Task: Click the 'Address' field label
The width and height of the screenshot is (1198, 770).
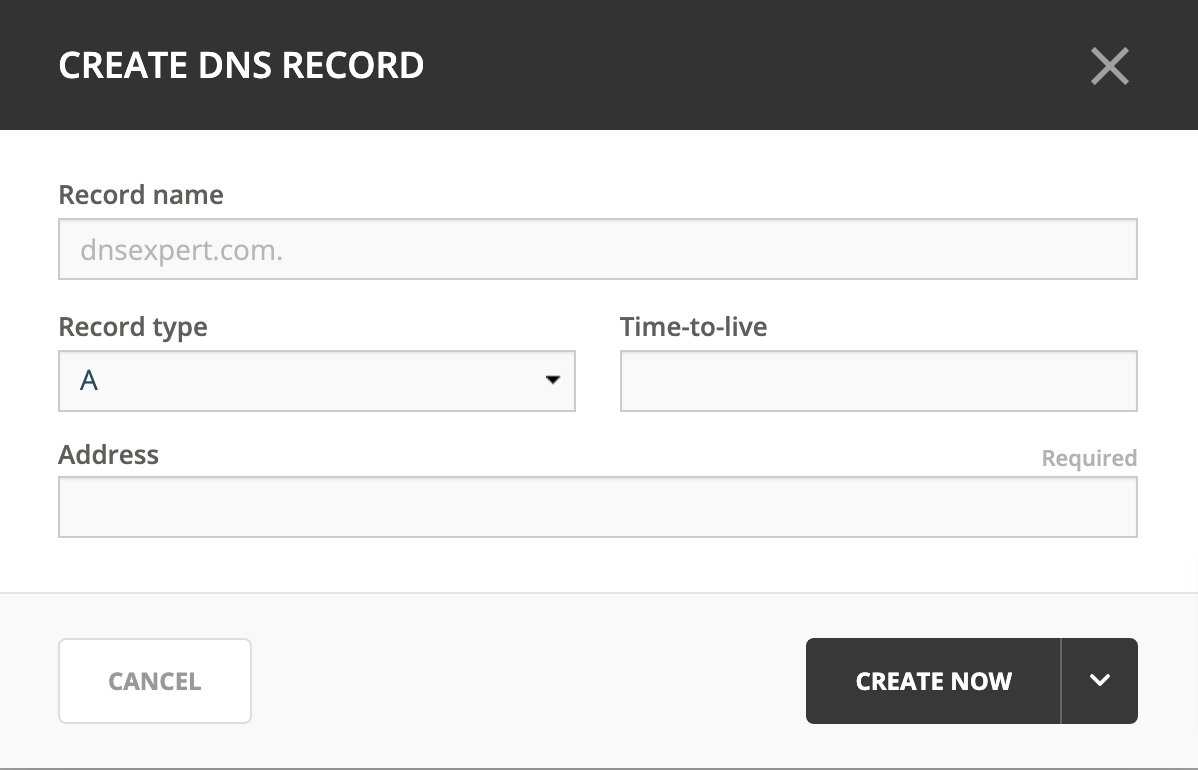Action: (x=108, y=455)
